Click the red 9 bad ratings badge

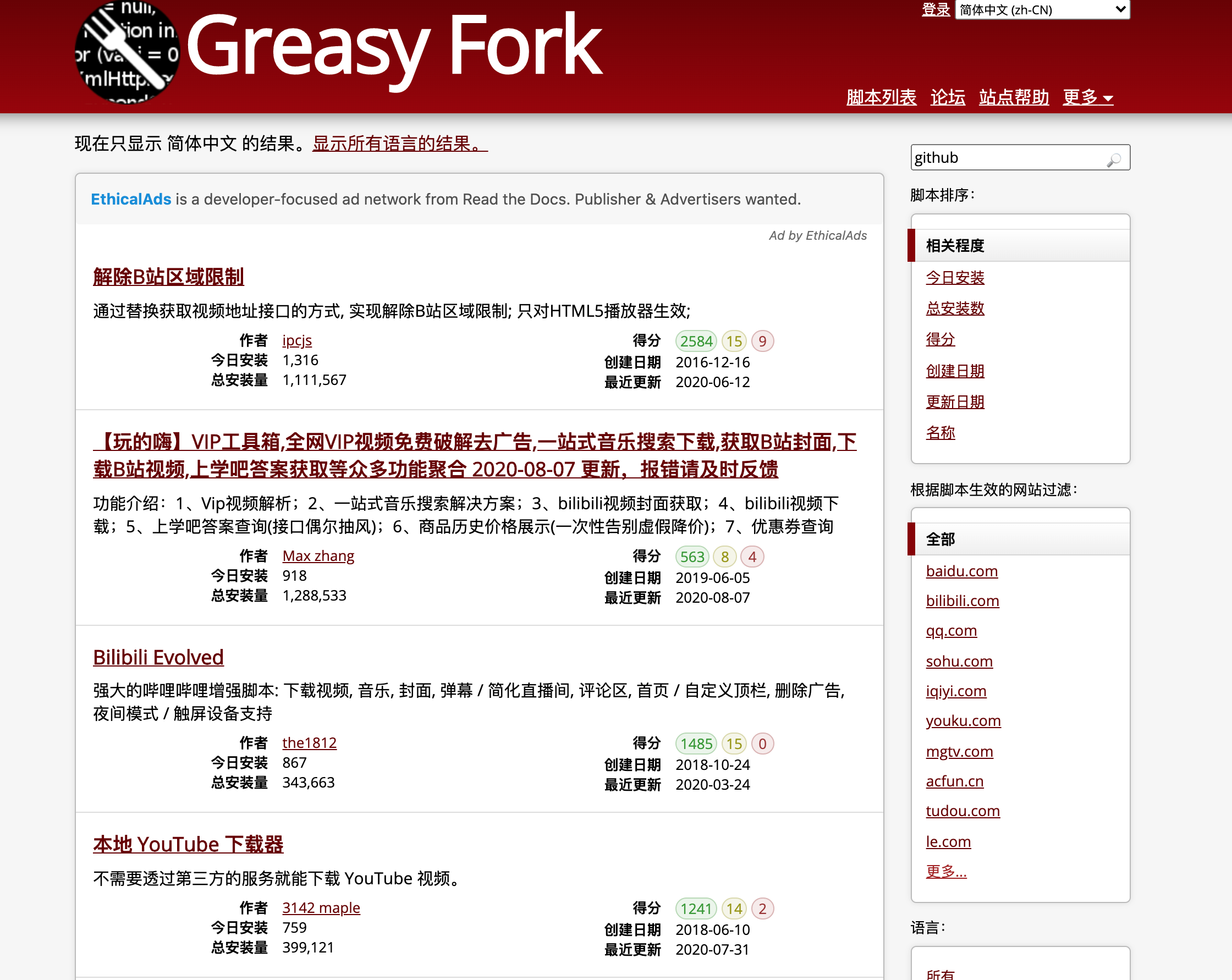pos(762,341)
